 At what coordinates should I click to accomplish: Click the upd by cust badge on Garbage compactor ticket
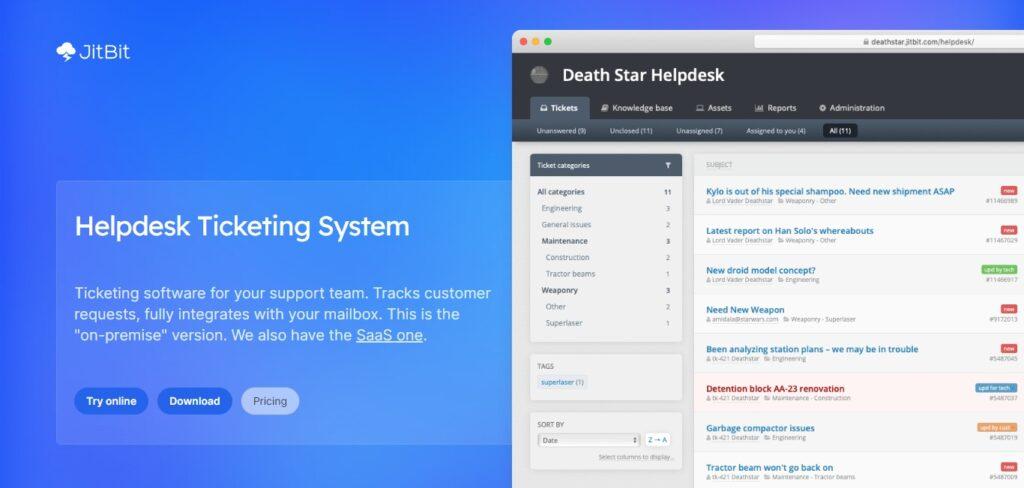tap(997, 427)
